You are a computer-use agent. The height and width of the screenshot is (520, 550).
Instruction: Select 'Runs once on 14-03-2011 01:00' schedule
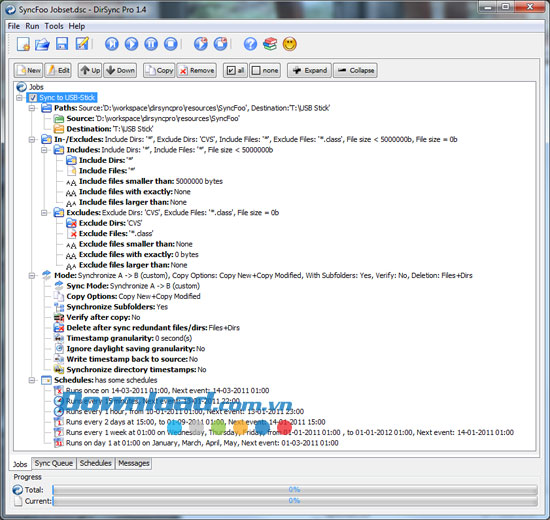point(161,391)
